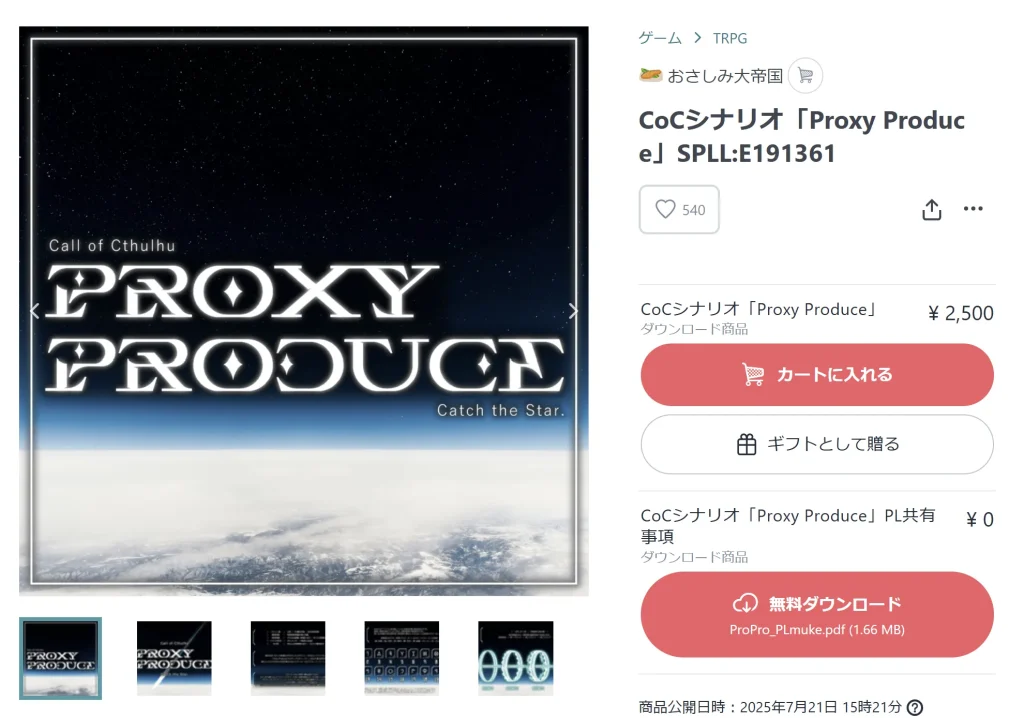Click the help question mark by publish date
This screenshot has height=718, width=1024.
pyautogui.click(x=915, y=708)
